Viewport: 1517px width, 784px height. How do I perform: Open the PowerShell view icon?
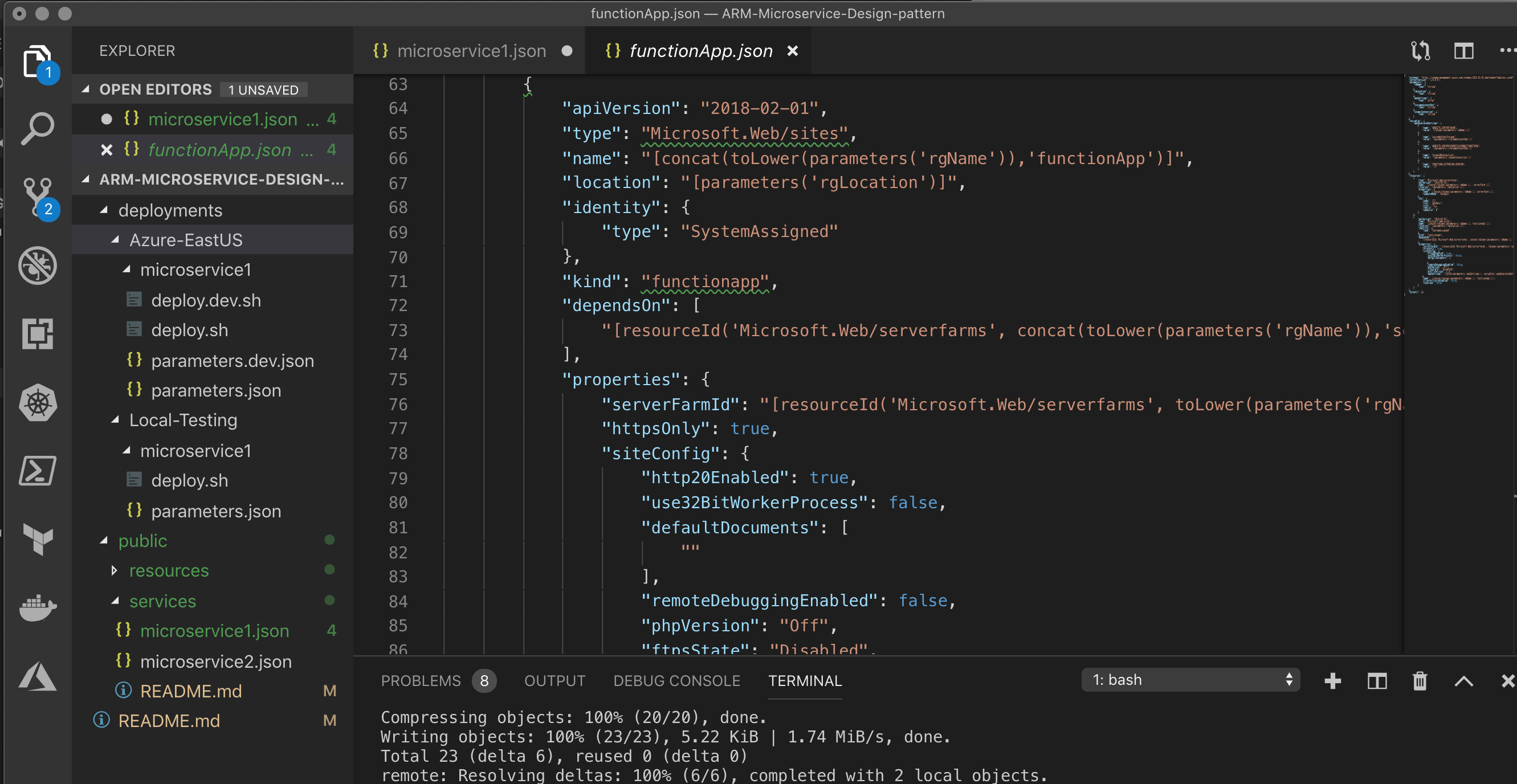[38, 471]
